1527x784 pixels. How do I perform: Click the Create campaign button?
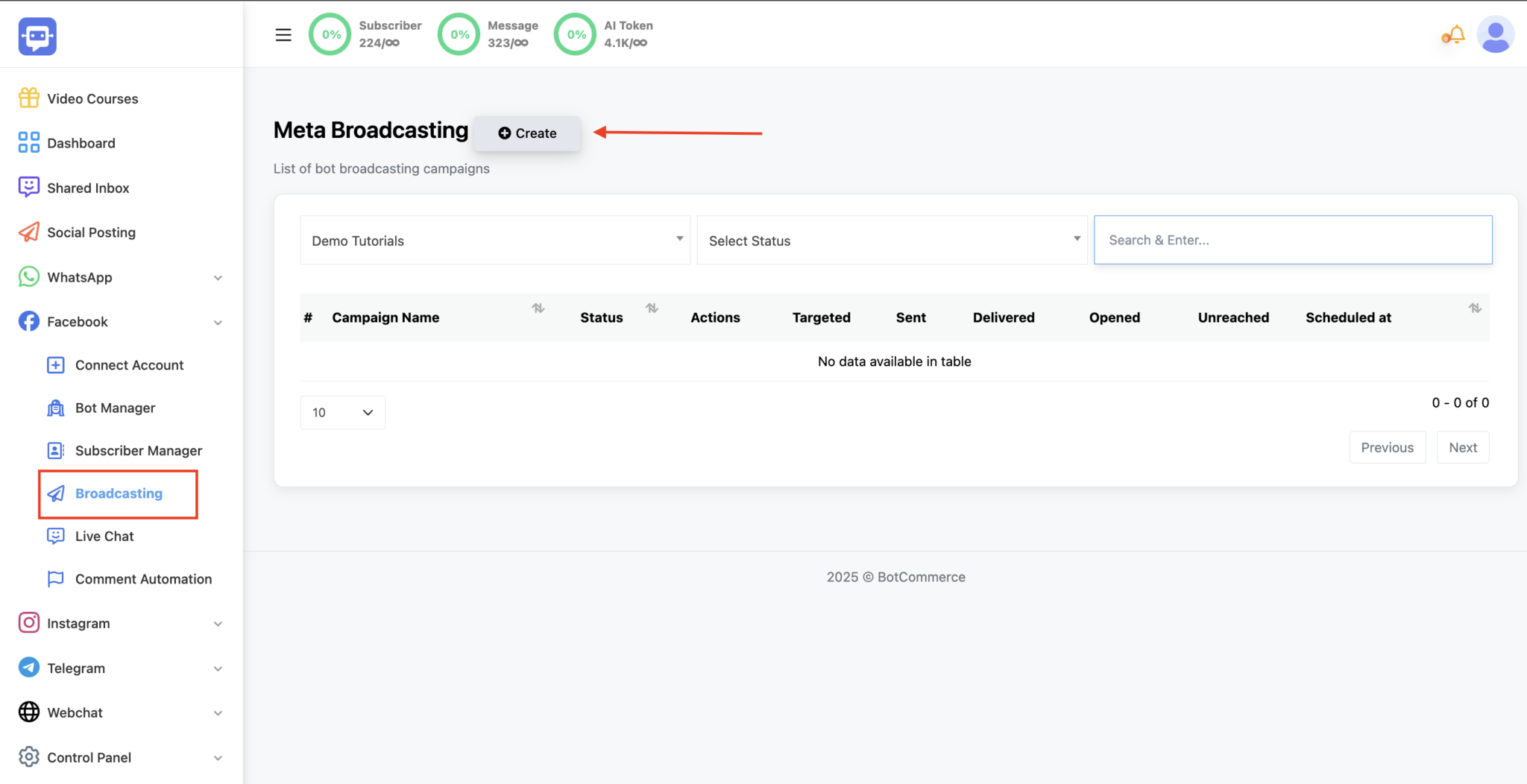click(x=527, y=133)
